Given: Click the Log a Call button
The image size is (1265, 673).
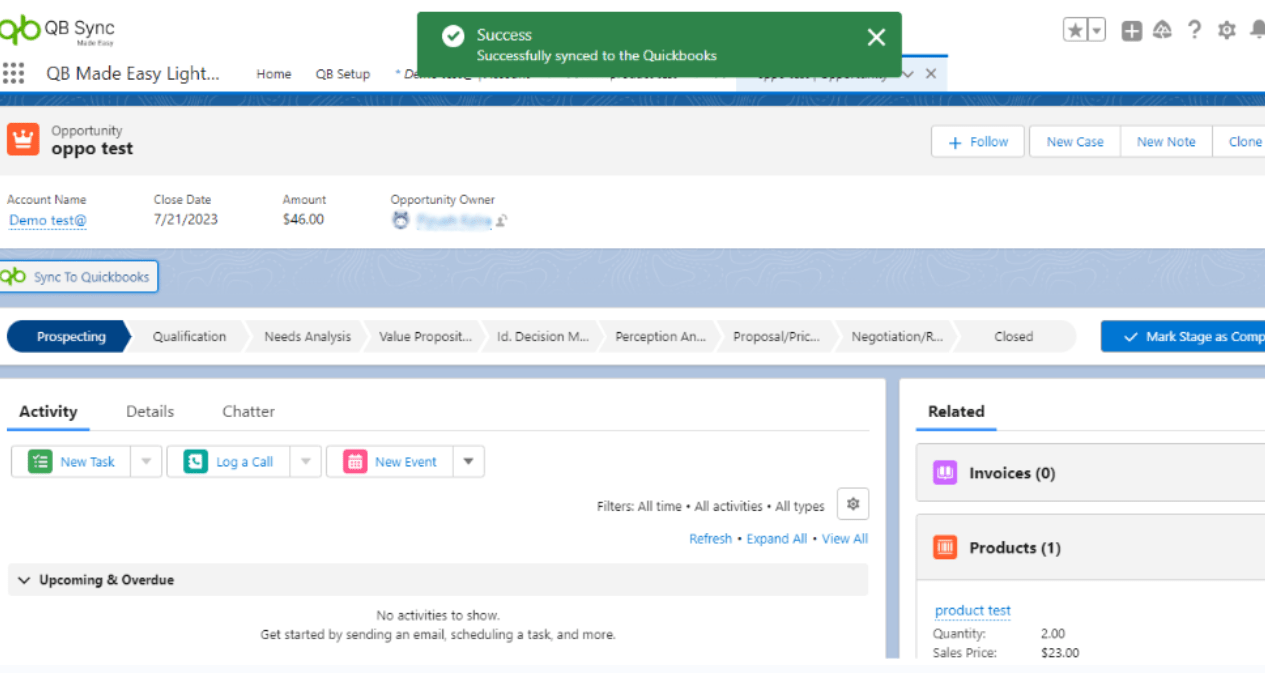Looking at the screenshot, I should (x=229, y=462).
